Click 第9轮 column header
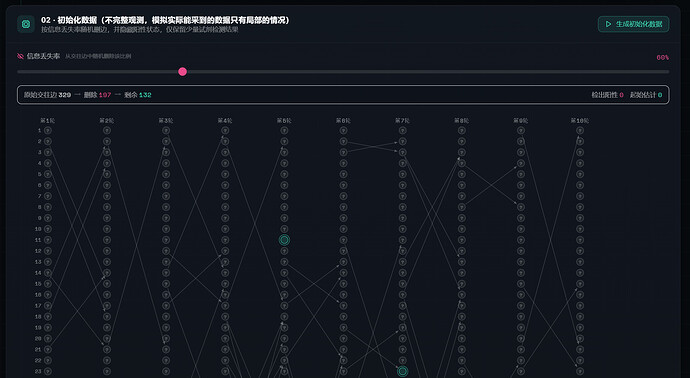This screenshot has width=690, height=378. (521, 121)
